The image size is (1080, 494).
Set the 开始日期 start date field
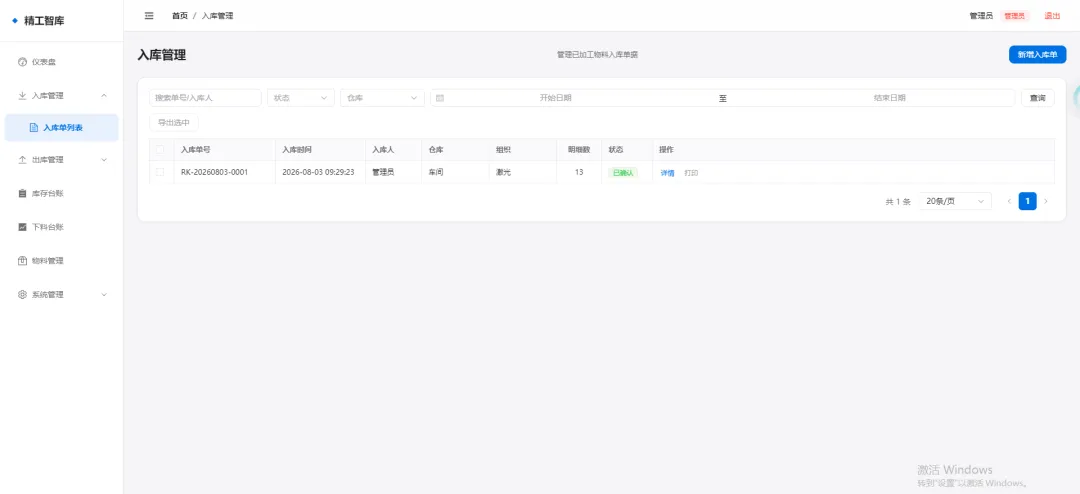pos(555,98)
